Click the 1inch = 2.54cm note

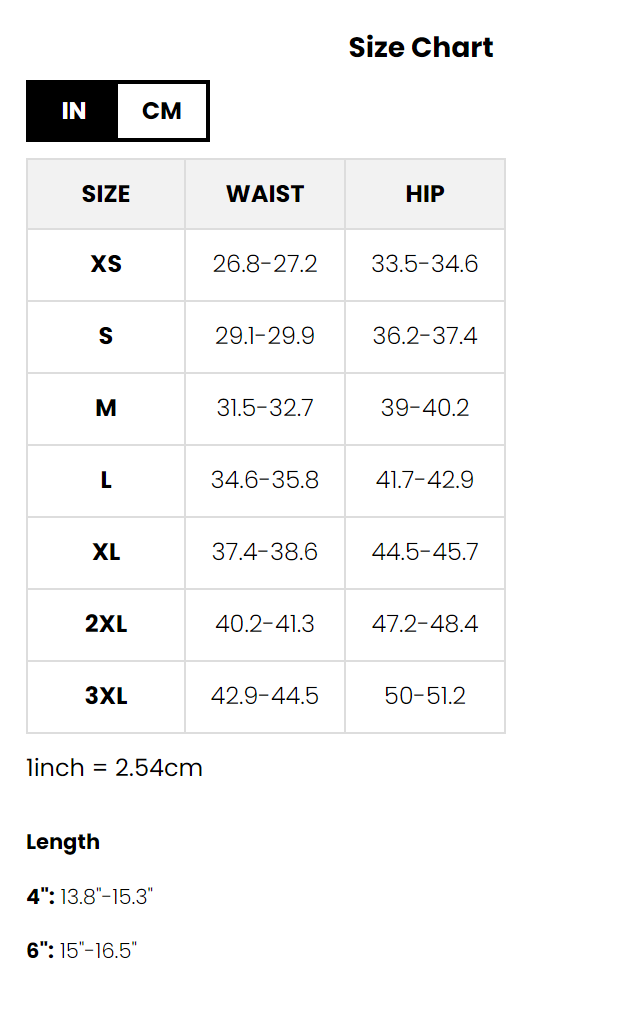point(114,768)
